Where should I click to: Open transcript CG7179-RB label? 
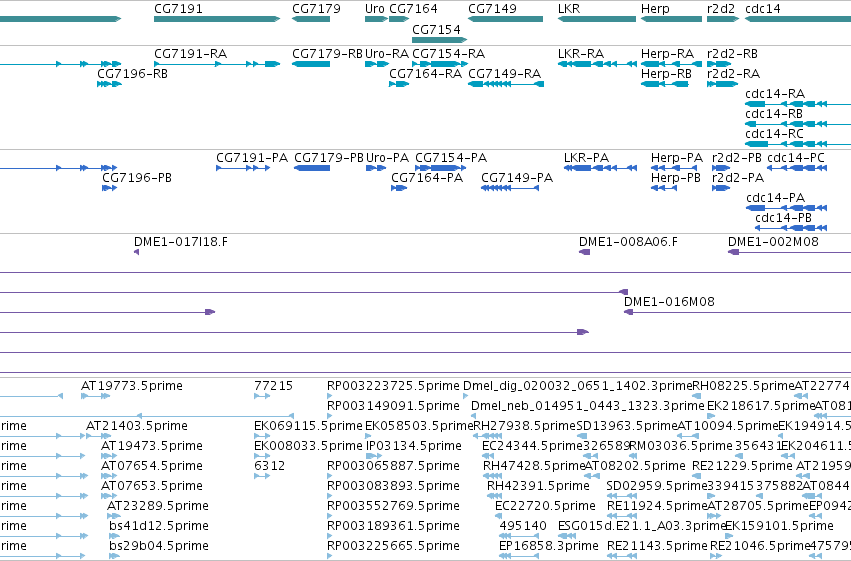pyautogui.click(x=327, y=54)
